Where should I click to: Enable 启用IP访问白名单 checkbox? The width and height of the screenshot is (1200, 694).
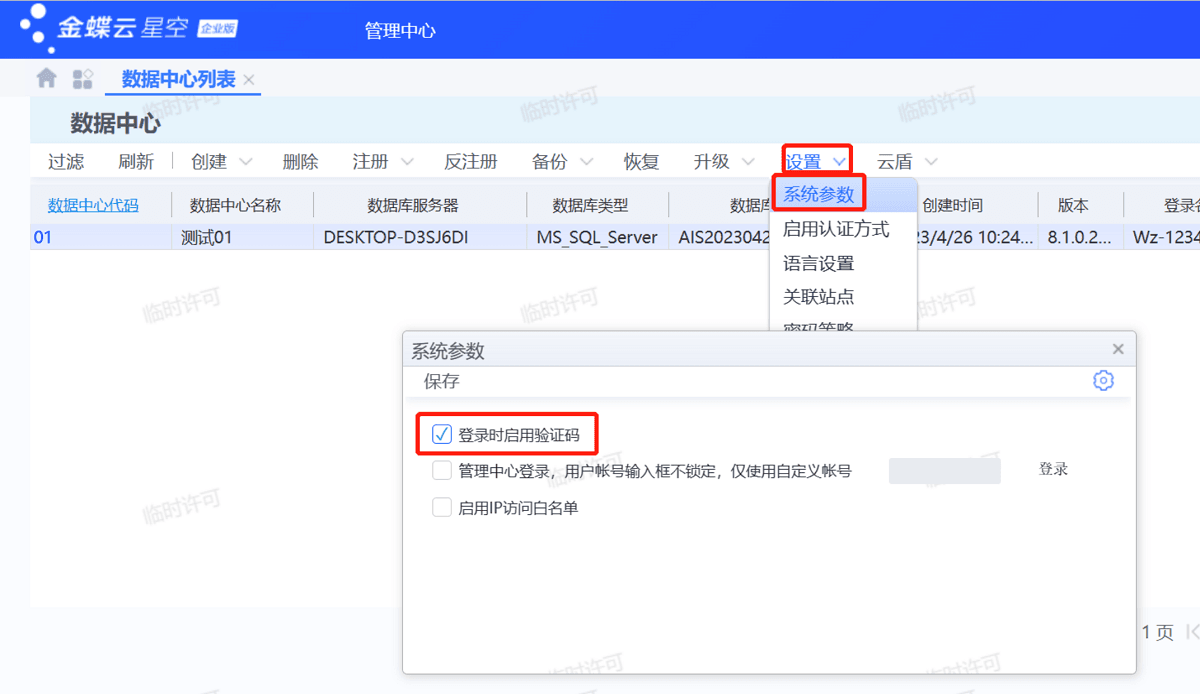tap(442, 508)
